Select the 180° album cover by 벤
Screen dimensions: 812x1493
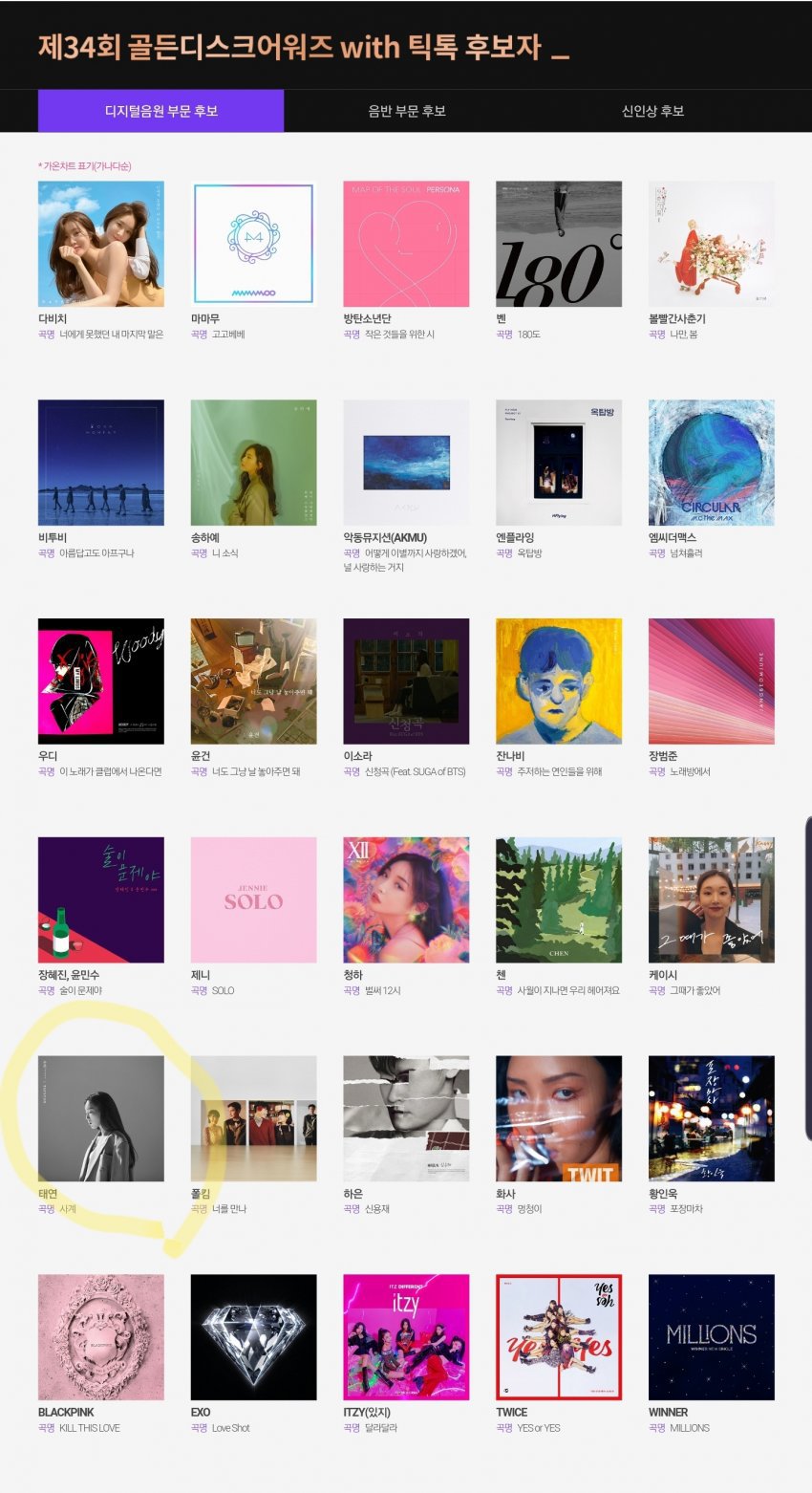point(559,244)
